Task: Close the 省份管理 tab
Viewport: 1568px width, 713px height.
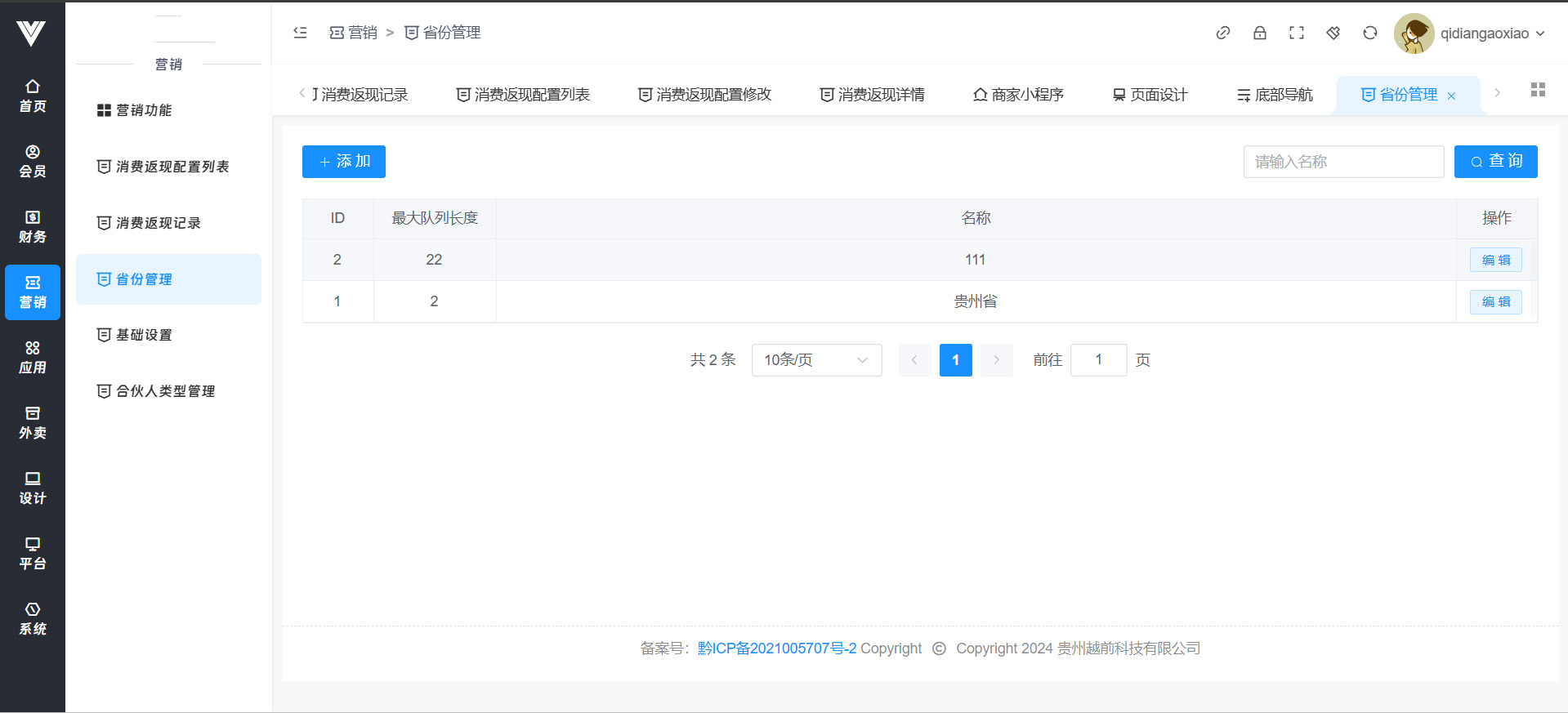Action: click(x=1451, y=96)
